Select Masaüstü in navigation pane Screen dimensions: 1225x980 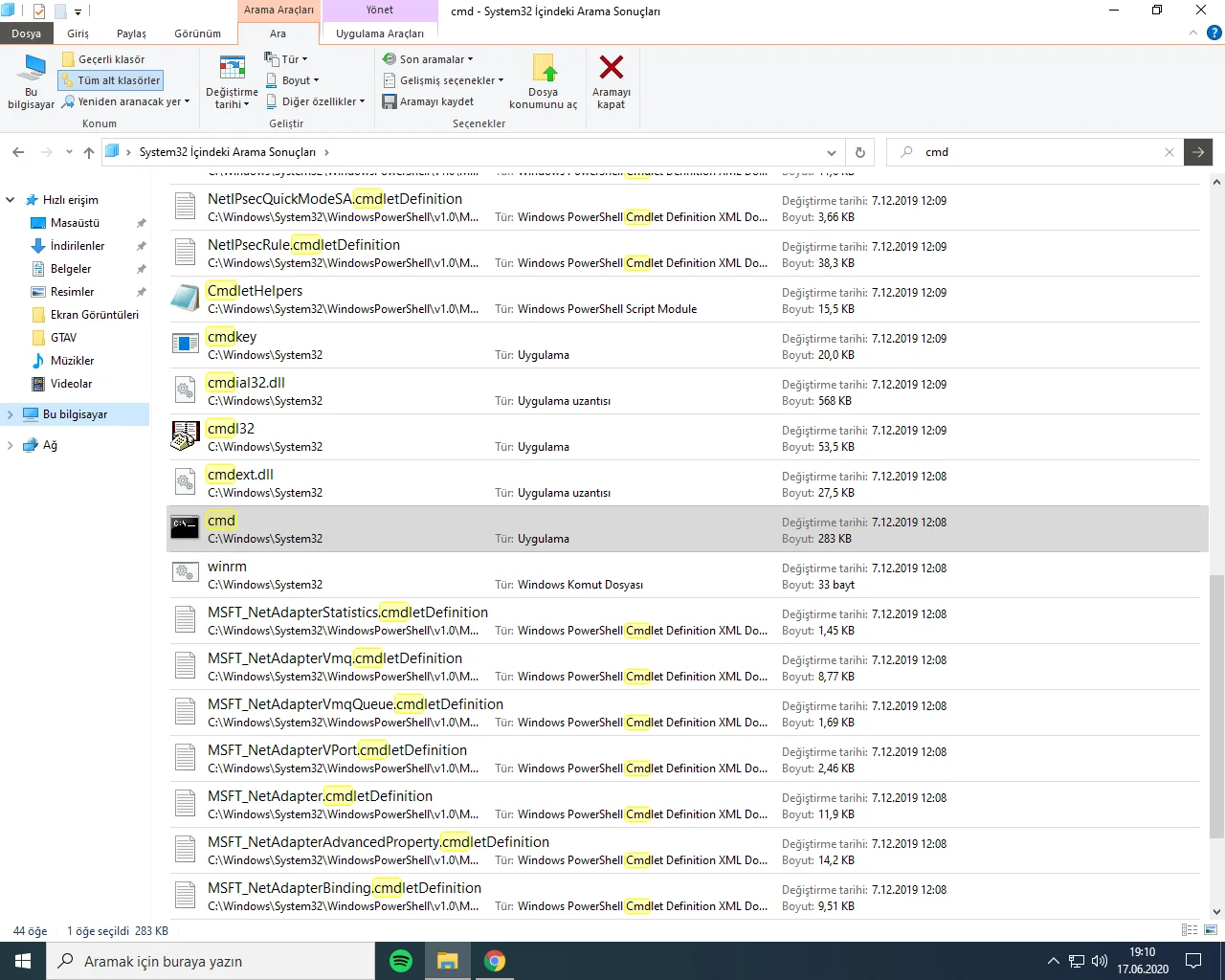click(75, 223)
